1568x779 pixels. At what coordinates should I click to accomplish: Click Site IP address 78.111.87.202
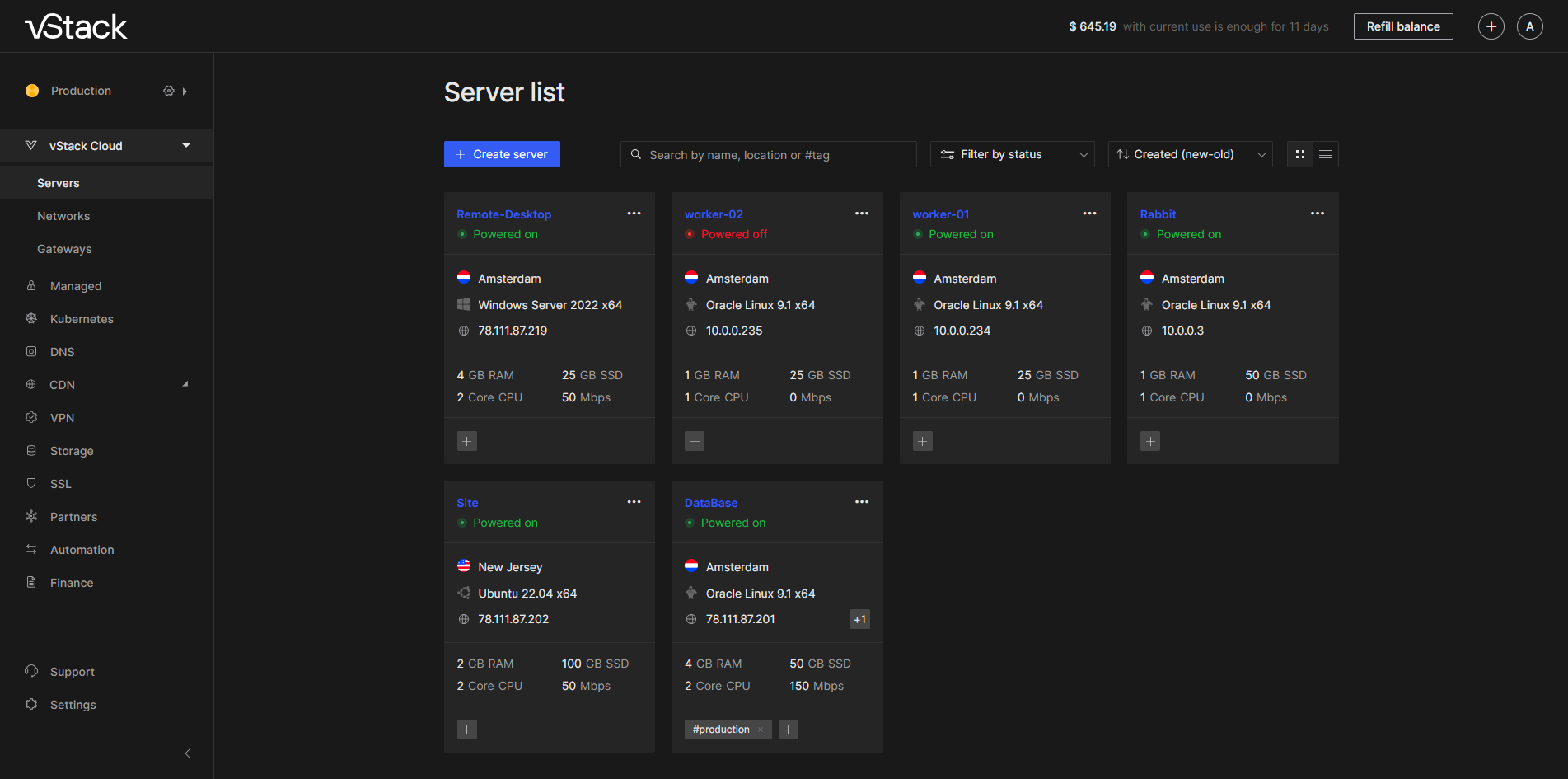(513, 619)
